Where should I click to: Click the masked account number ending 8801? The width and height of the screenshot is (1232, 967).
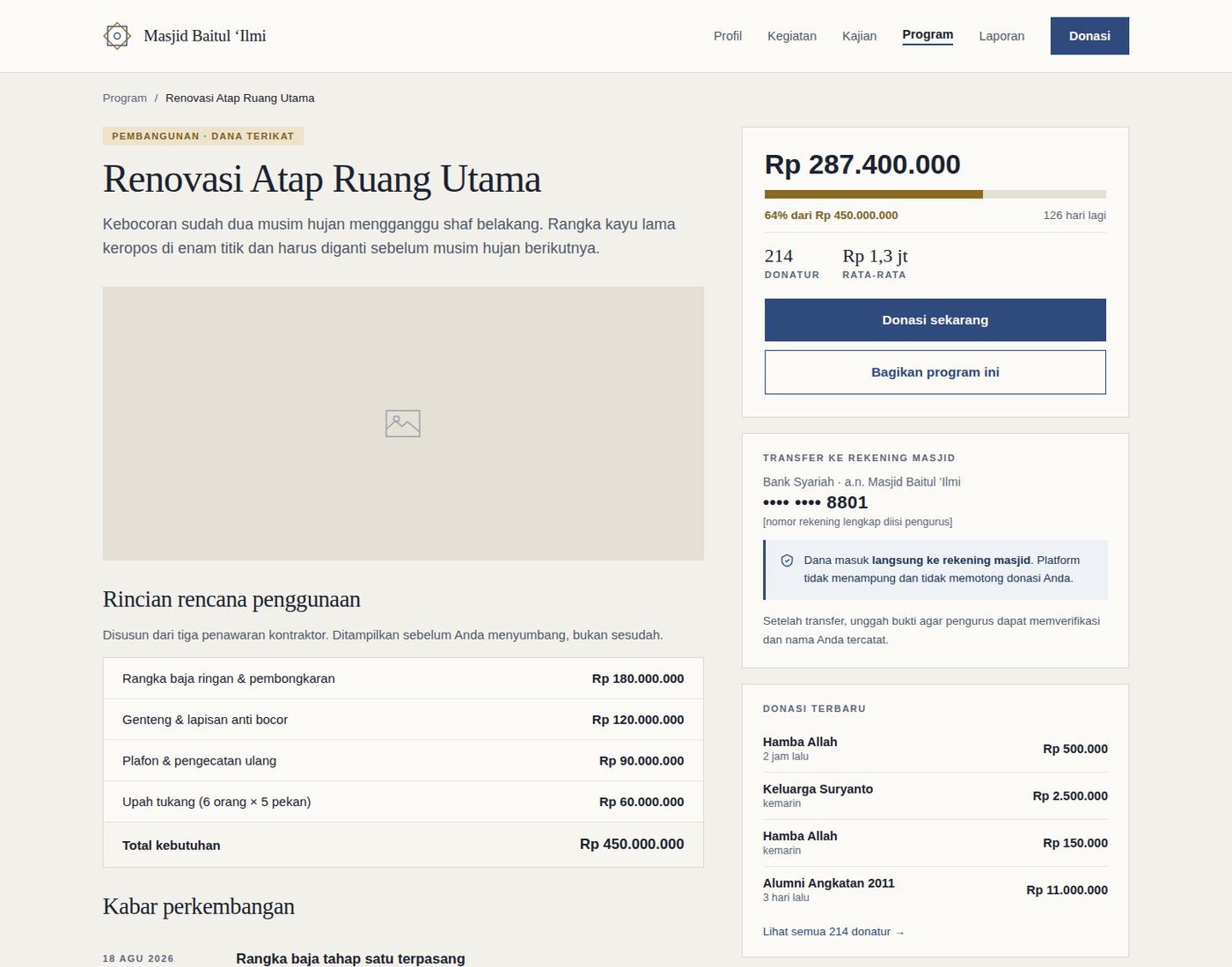(816, 502)
